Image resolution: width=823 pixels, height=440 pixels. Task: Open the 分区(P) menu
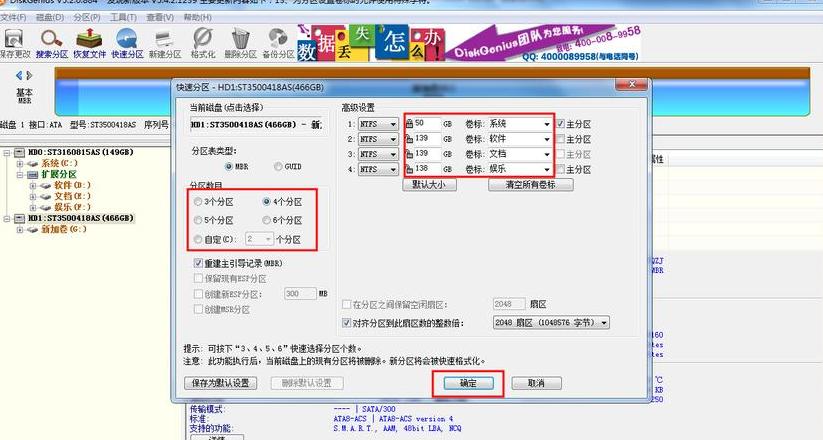pos(87,17)
